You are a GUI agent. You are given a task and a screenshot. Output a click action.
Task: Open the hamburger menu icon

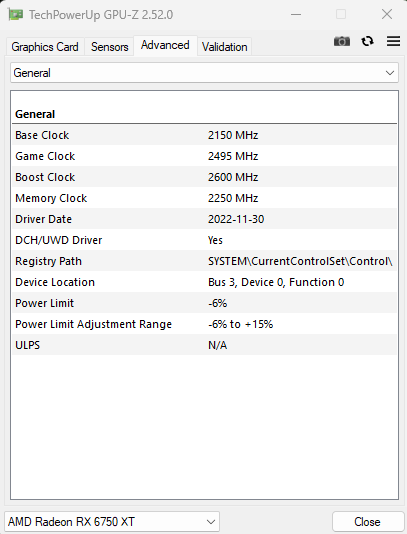(x=393, y=41)
